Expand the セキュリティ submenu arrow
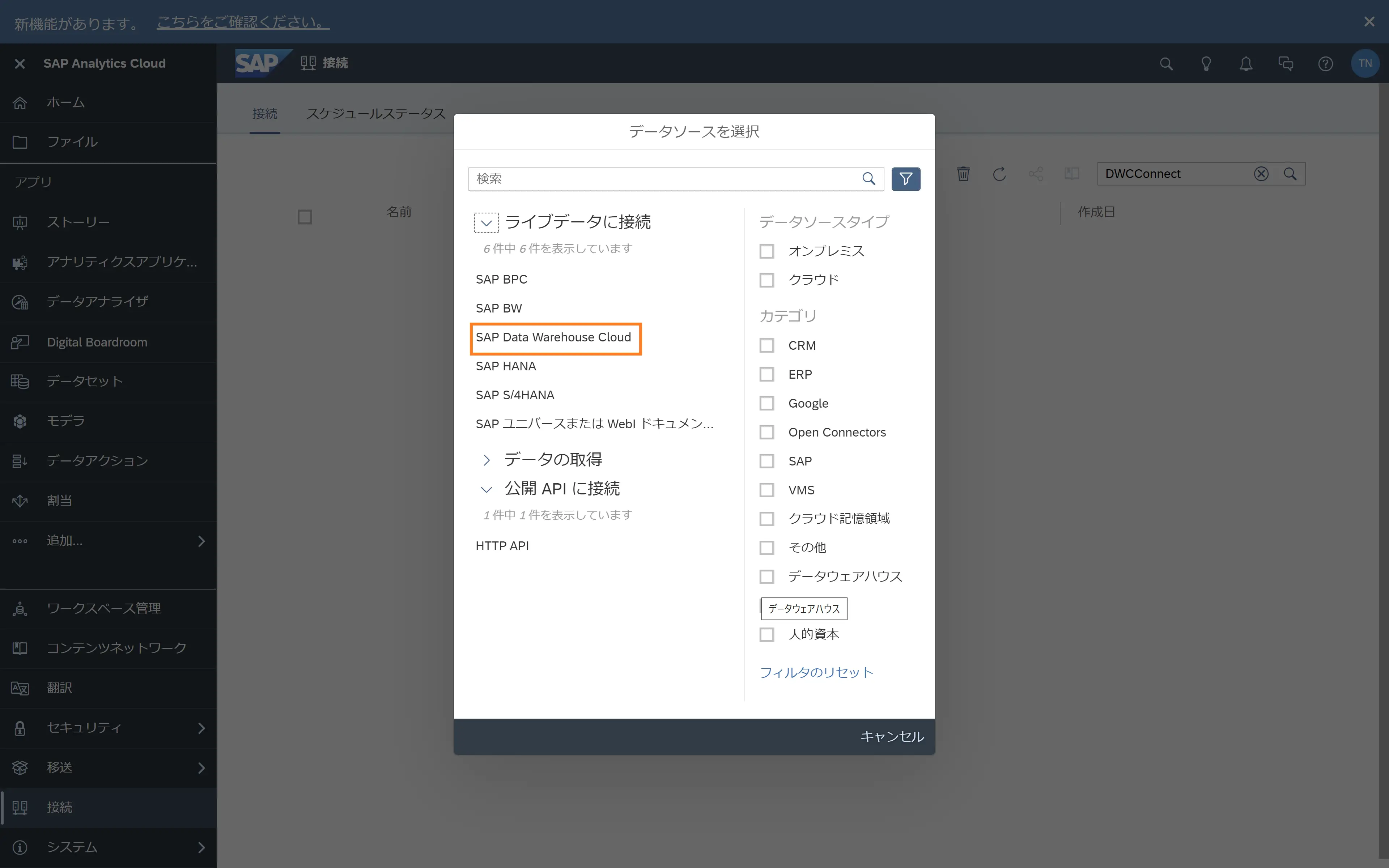 (x=201, y=728)
